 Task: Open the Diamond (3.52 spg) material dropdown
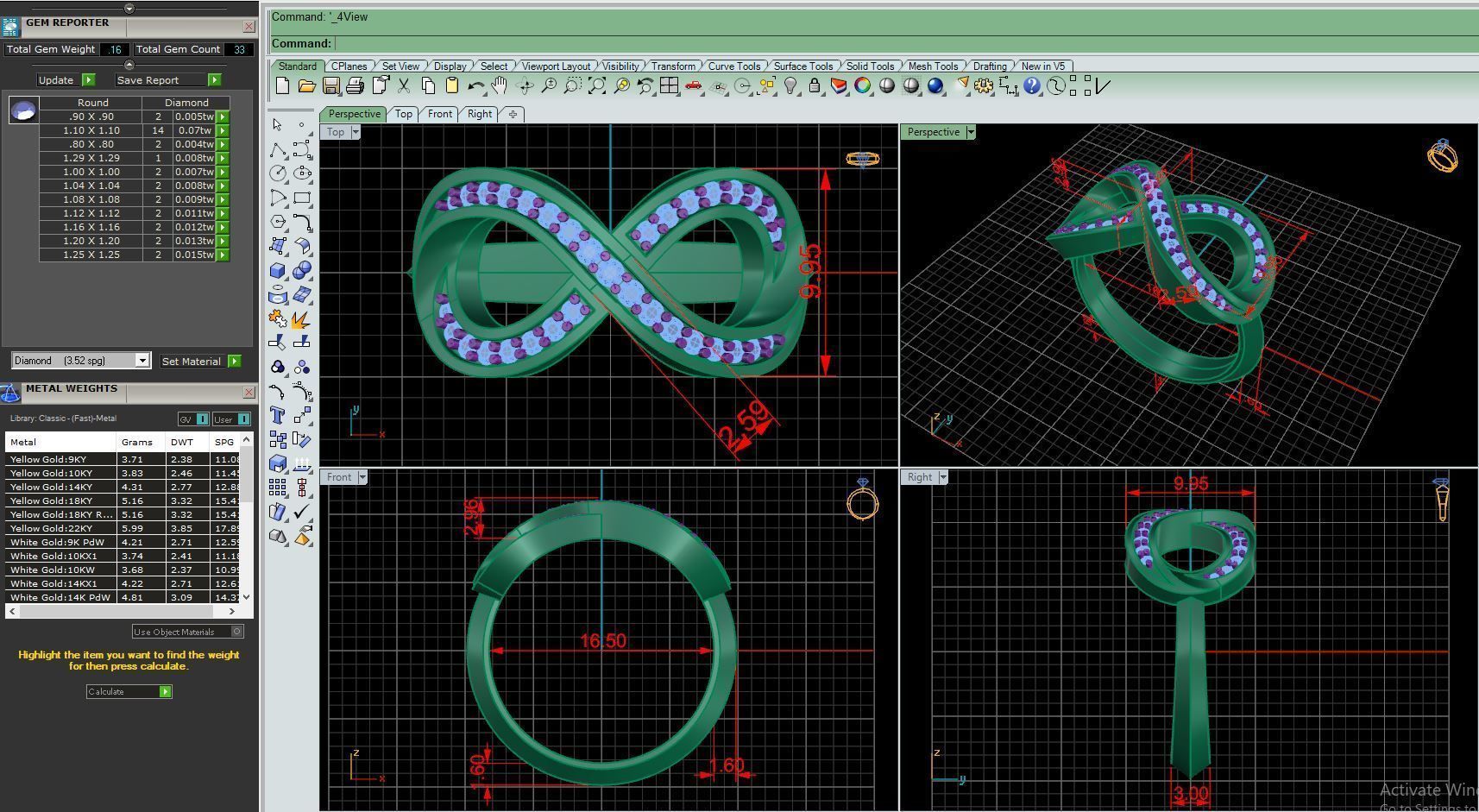point(142,361)
